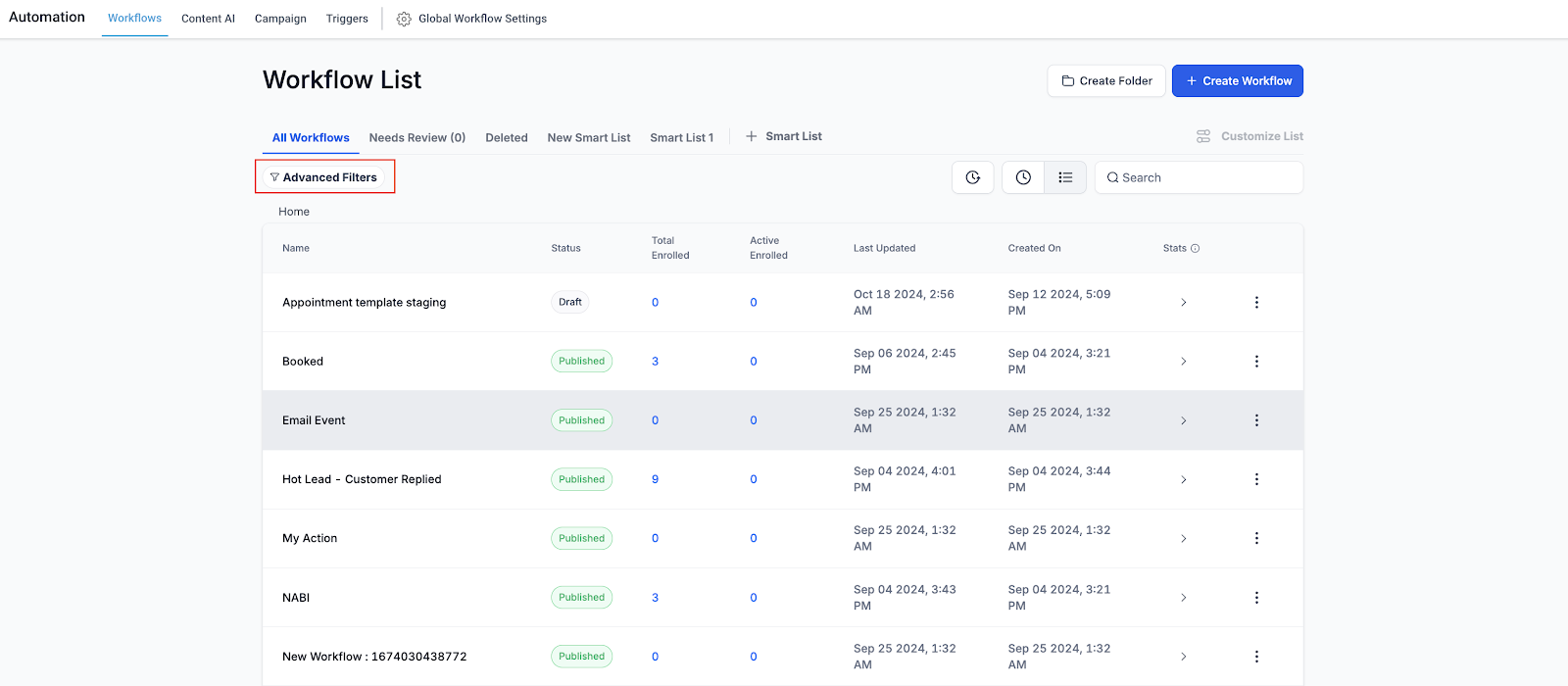1568x686 pixels.
Task: Open Global Workflow Settings gear icon
Action: click(404, 19)
